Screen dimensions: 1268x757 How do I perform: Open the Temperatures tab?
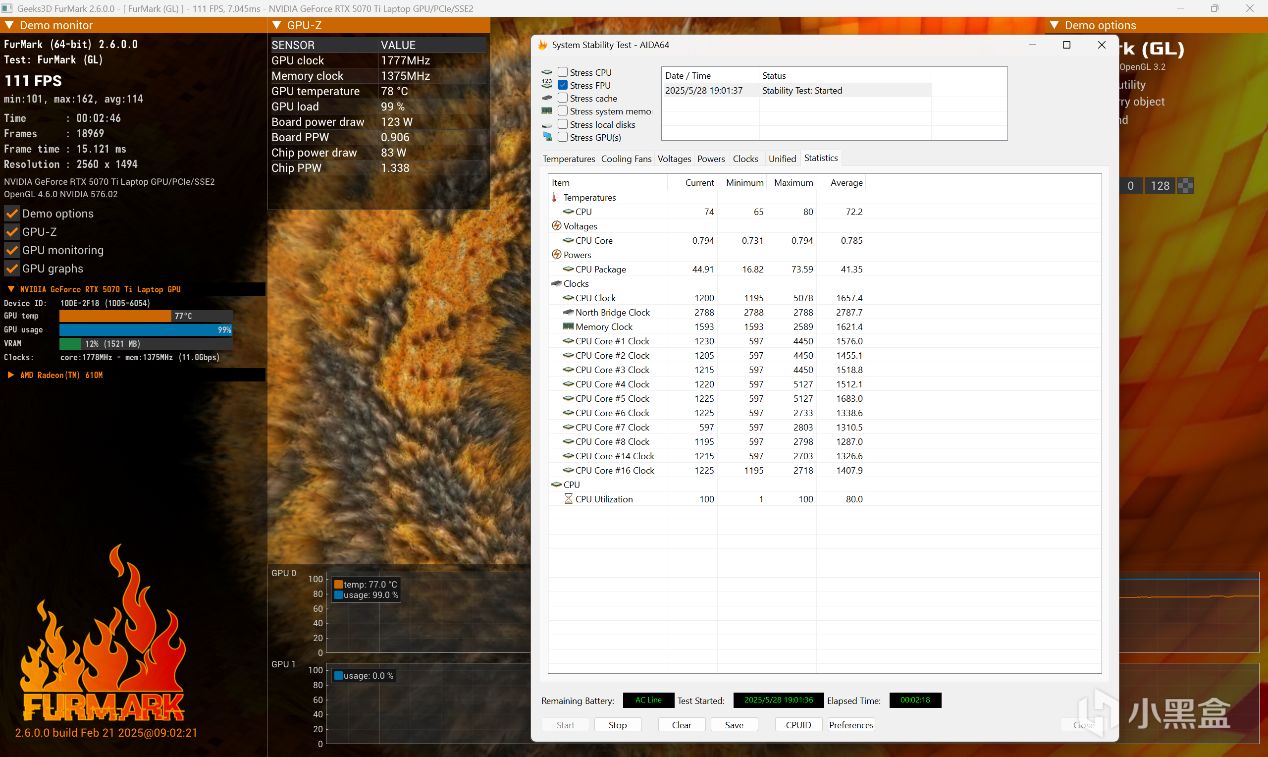click(x=569, y=159)
